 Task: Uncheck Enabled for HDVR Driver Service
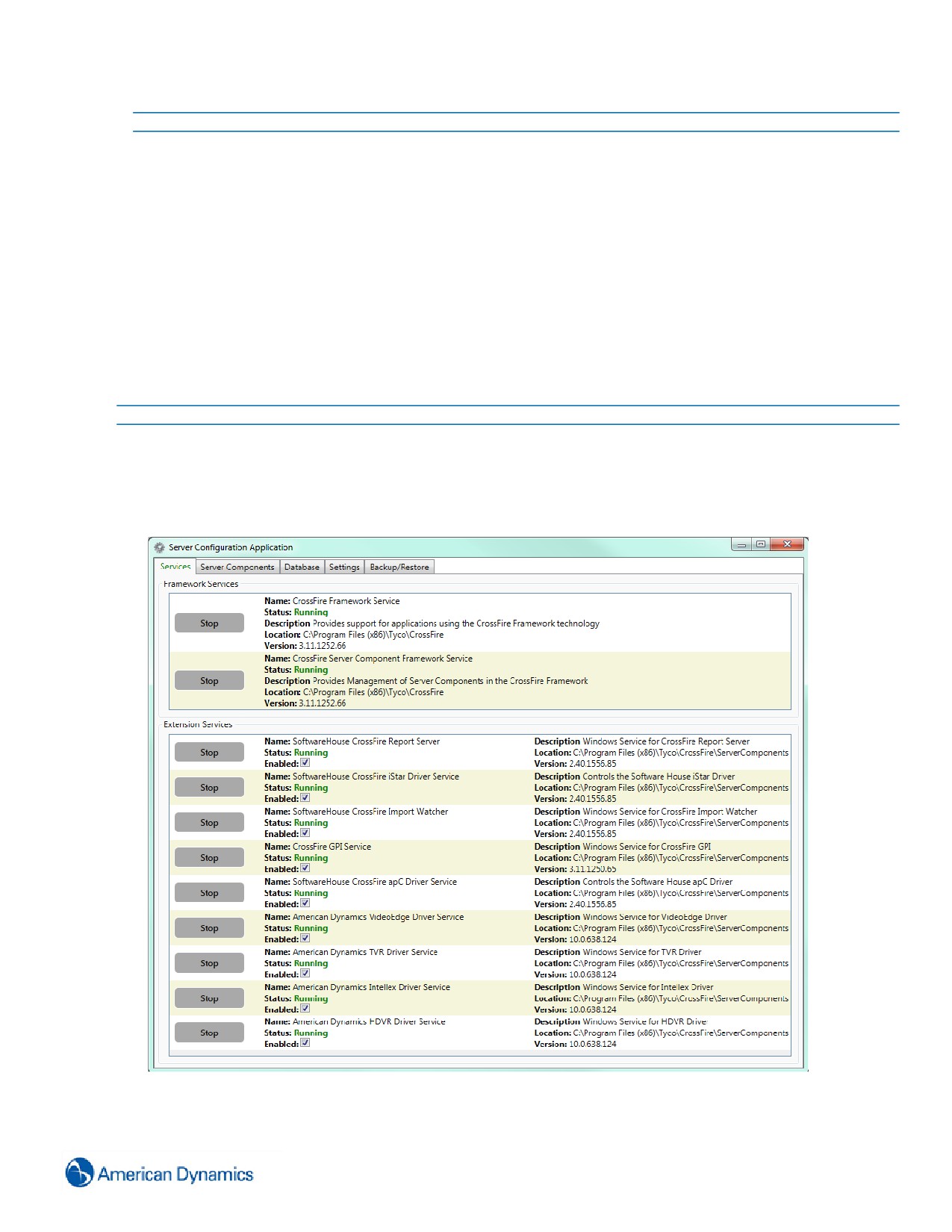305,1043
